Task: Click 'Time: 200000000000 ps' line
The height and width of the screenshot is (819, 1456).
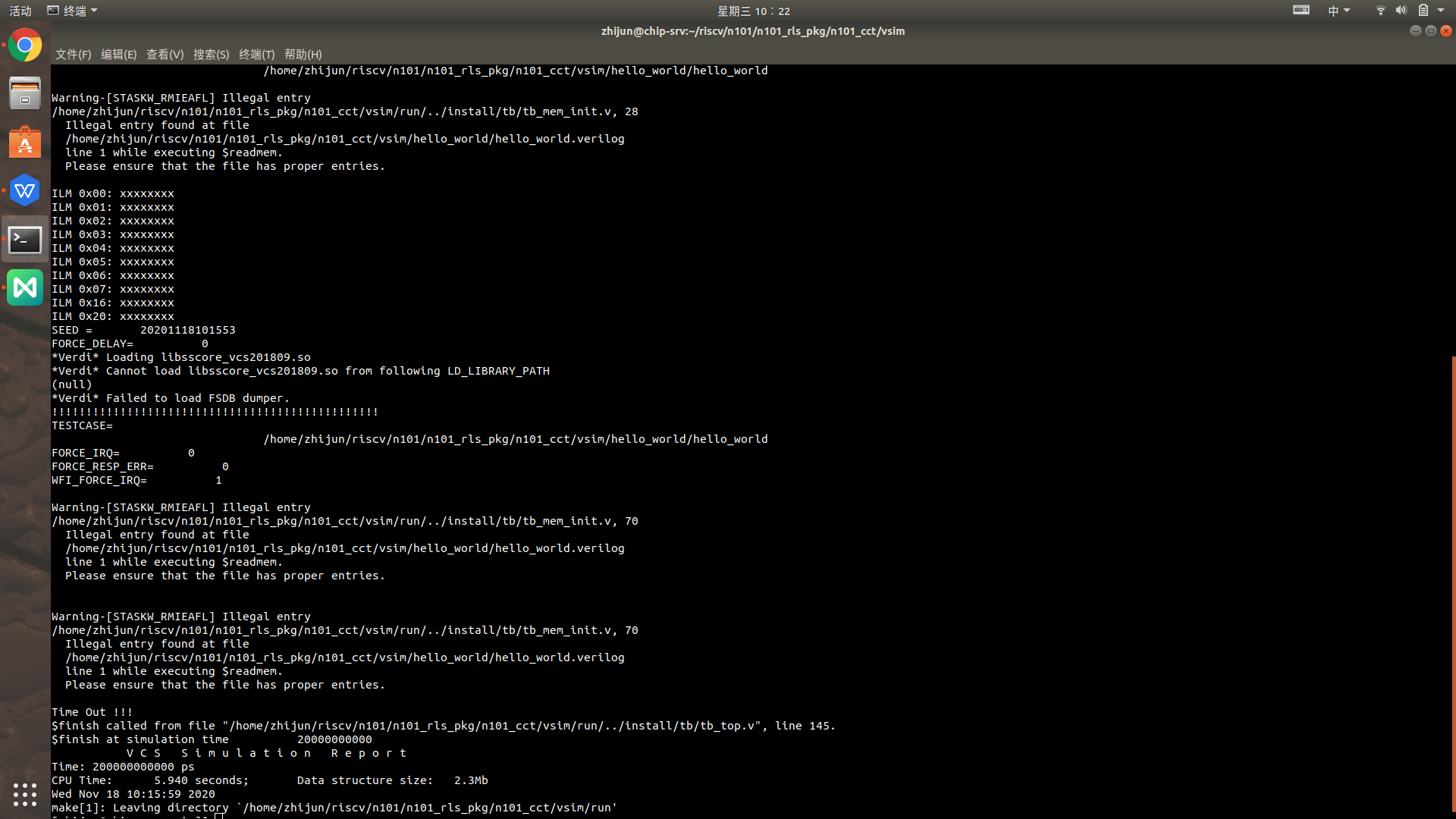Action: point(123,767)
